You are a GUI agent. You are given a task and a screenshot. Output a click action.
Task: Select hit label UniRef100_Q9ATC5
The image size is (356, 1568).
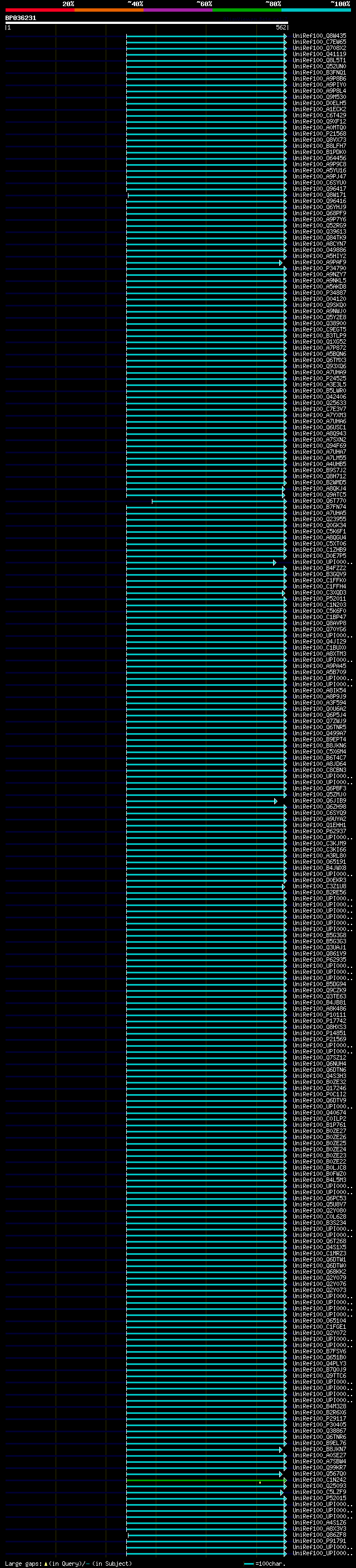point(319,495)
